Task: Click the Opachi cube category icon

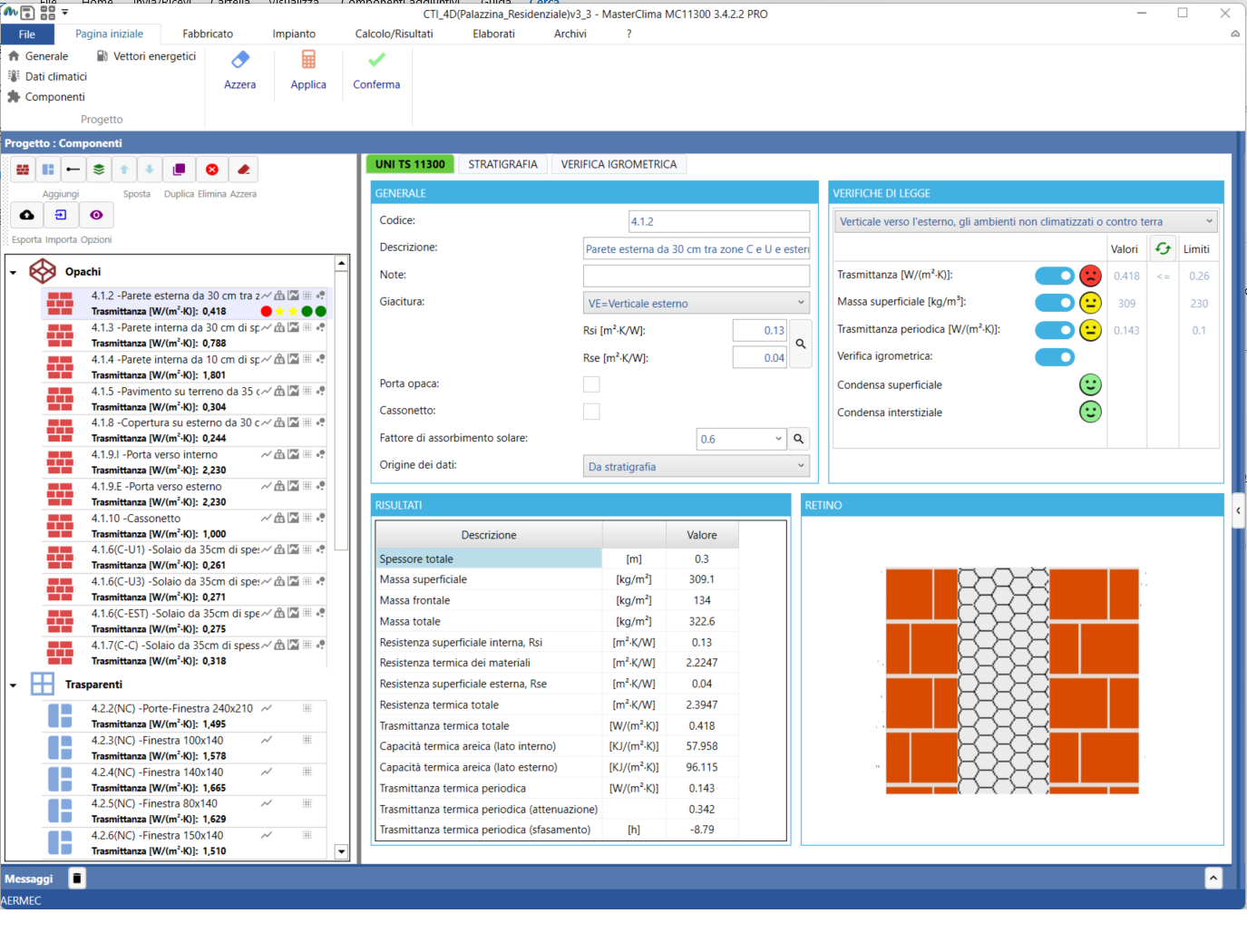Action: [x=43, y=271]
